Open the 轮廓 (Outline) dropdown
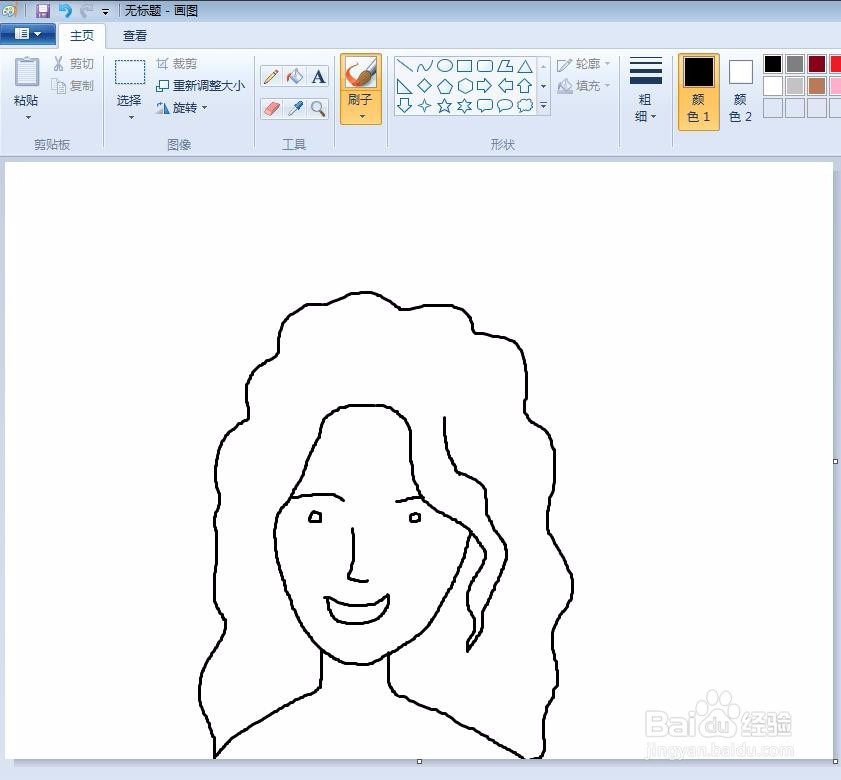This screenshot has width=841, height=780. point(588,64)
